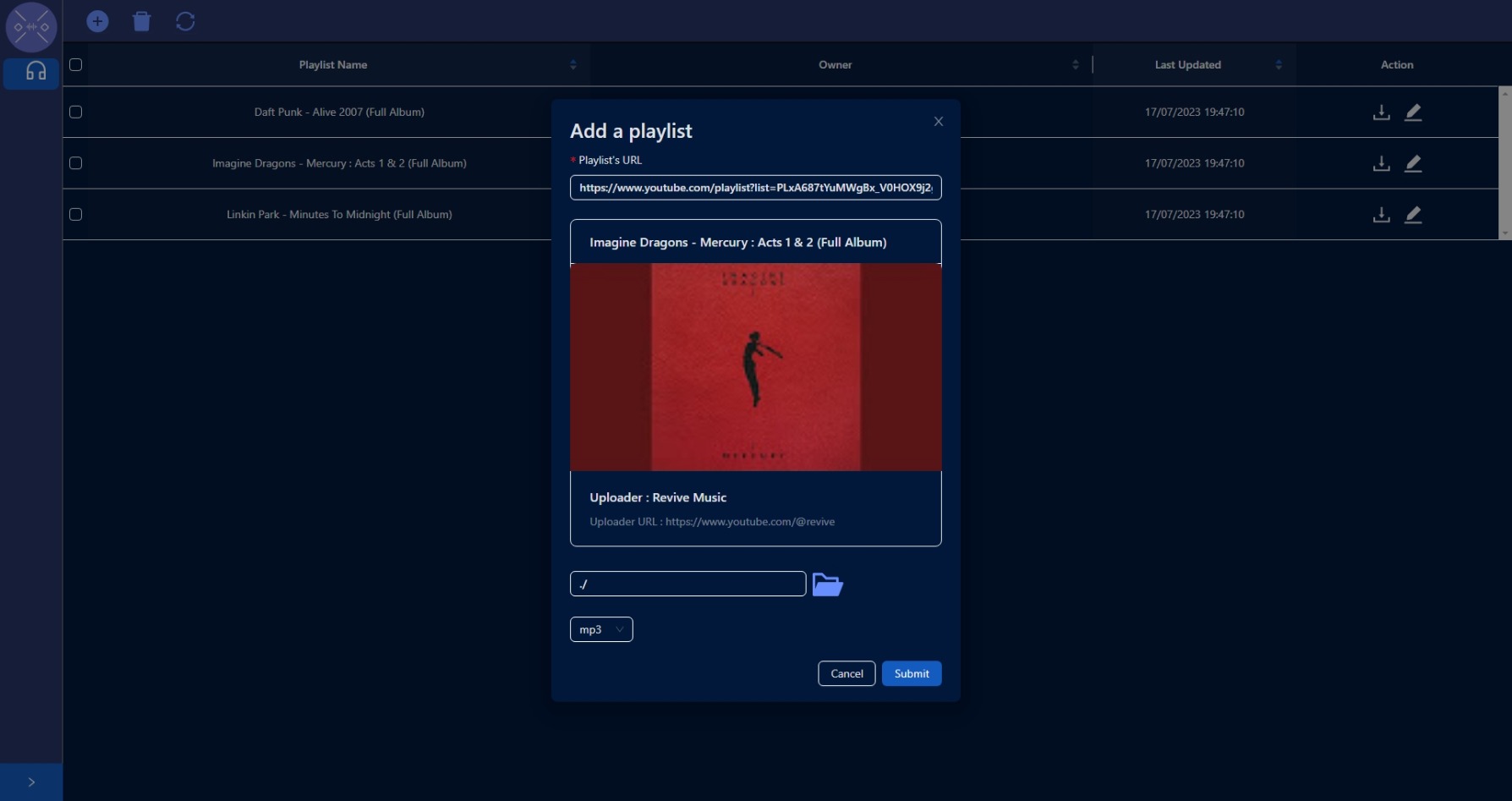Close the Add a playlist dialog
The image size is (1512, 801).
point(939,122)
